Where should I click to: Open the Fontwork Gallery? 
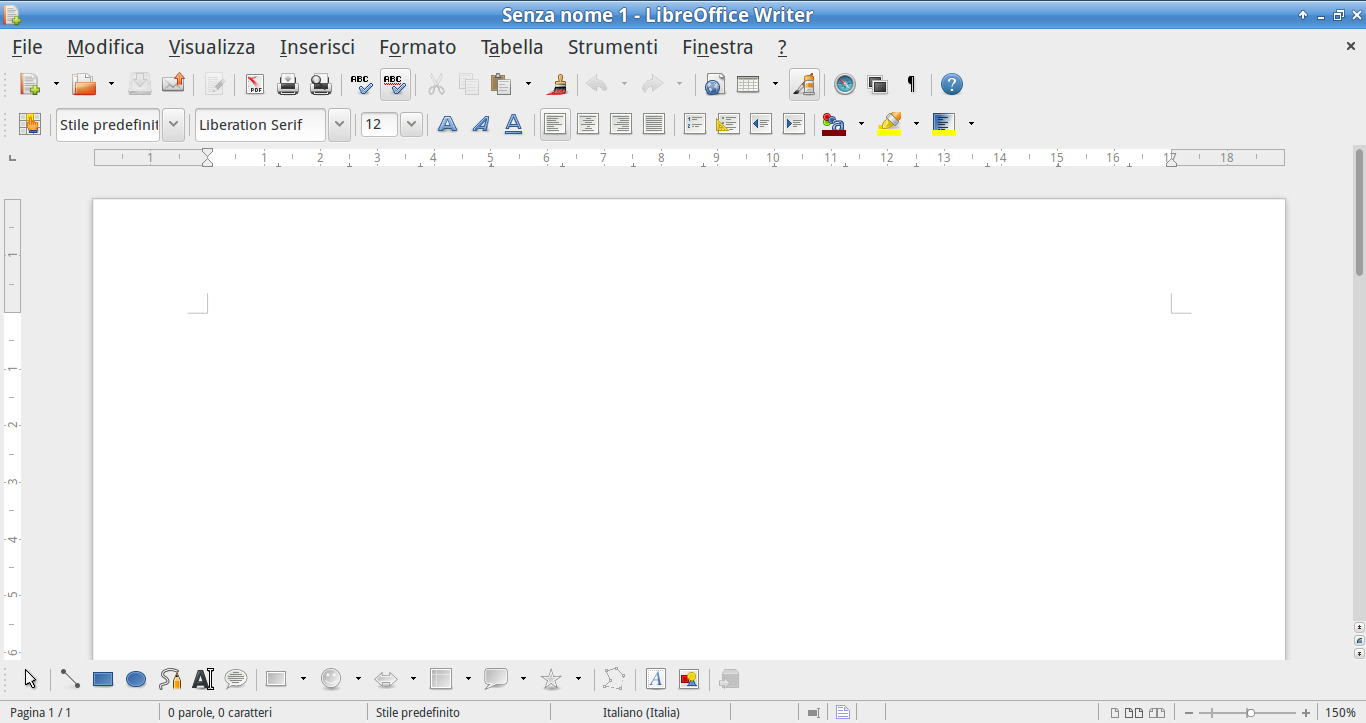pyautogui.click(x=656, y=679)
